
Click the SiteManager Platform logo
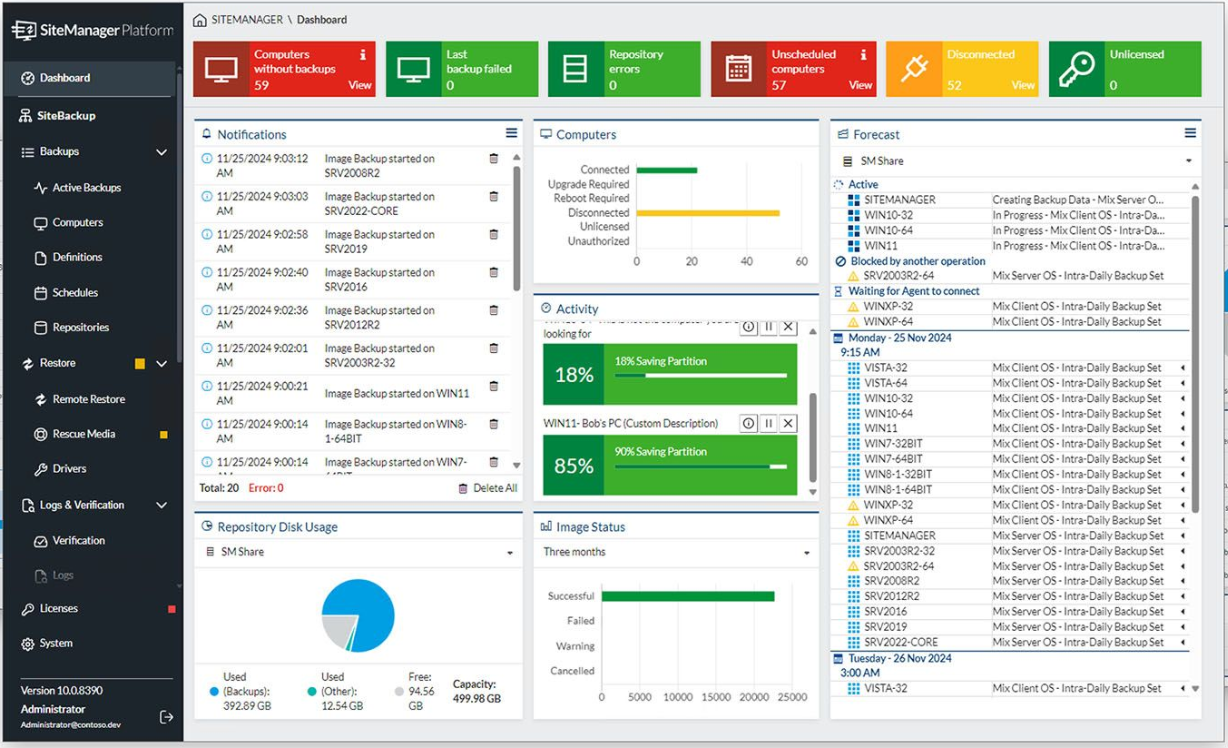92,30
